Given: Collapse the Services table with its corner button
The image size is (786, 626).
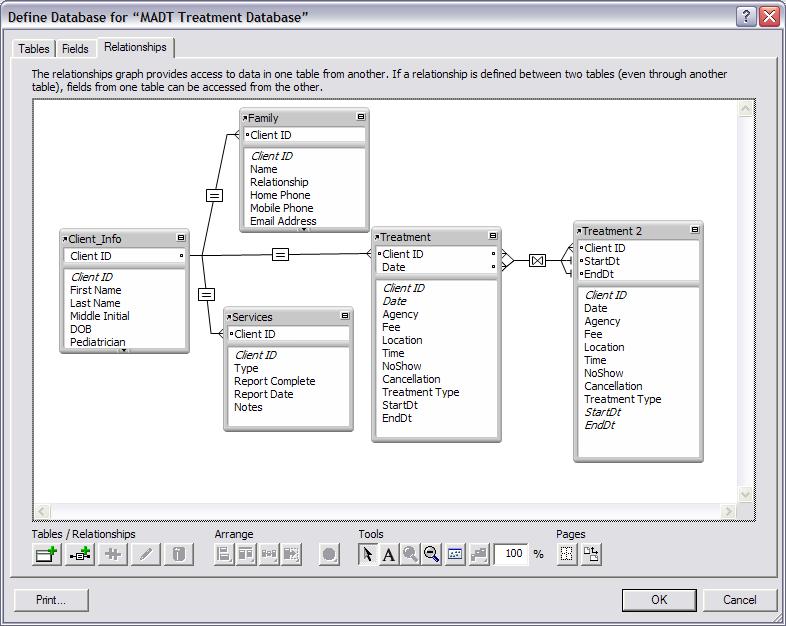Looking at the screenshot, I should point(345,316).
